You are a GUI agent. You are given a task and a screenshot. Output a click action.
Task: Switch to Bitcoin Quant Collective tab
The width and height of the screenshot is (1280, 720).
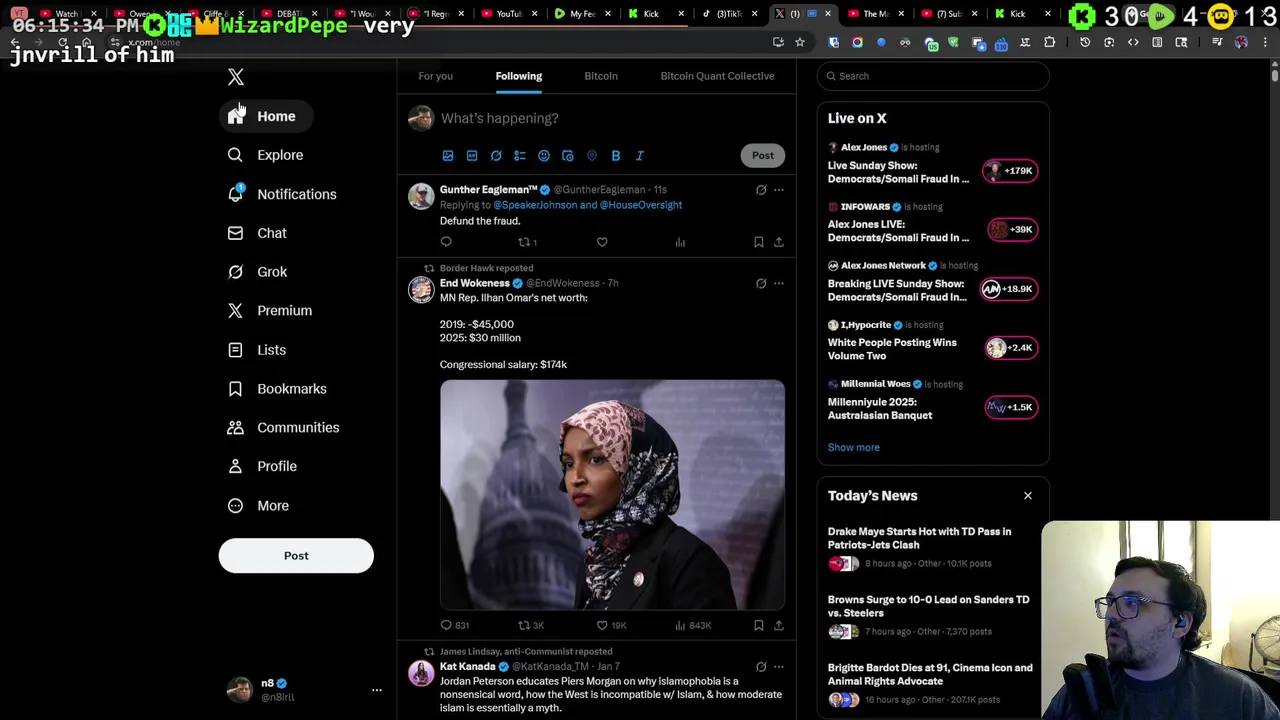(x=717, y=76)
